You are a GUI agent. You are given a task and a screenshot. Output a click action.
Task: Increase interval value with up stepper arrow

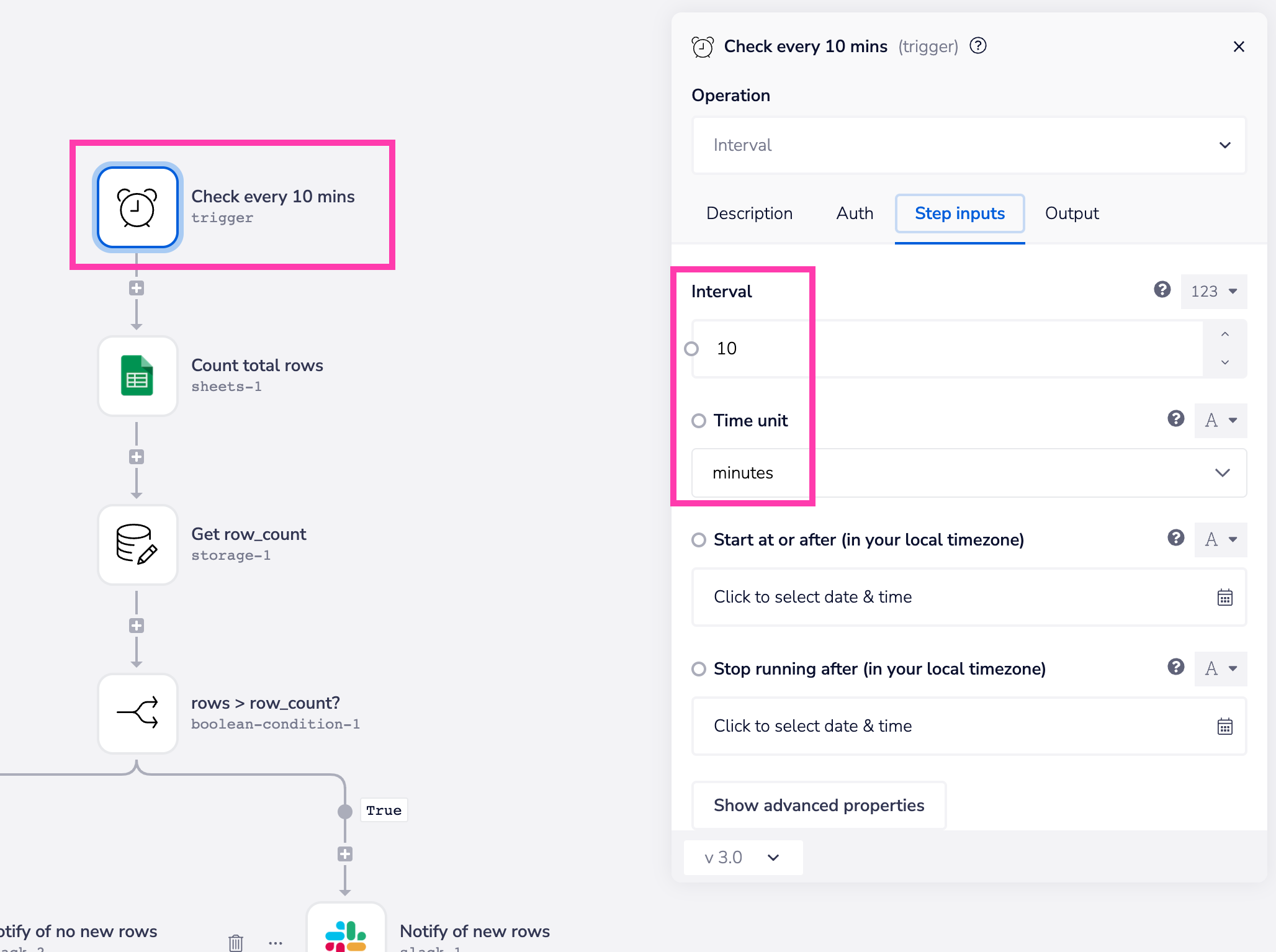(x=1224, y=335)
